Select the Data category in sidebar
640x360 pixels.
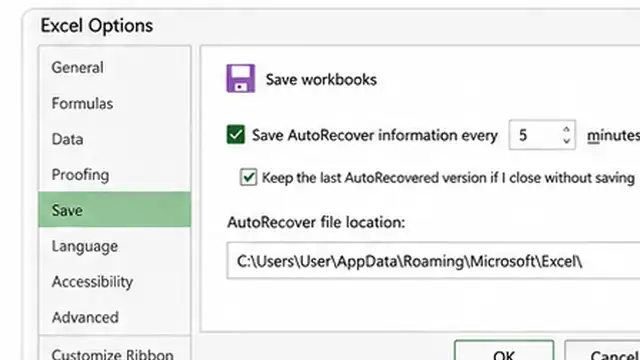(x=114, y=139)
